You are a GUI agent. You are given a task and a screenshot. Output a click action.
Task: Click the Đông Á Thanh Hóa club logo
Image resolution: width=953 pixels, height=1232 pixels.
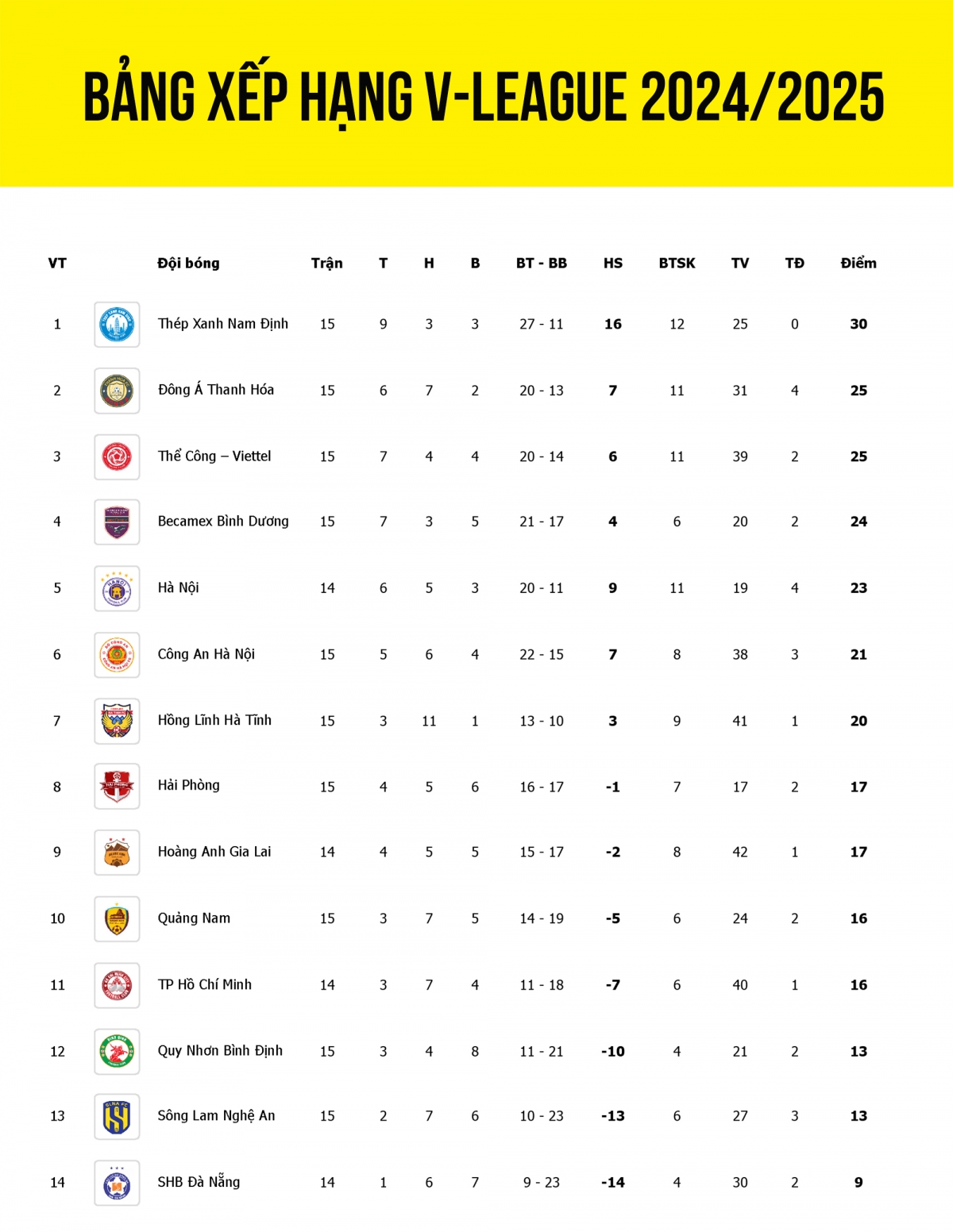pyautogui.click(x=117, y=391)
